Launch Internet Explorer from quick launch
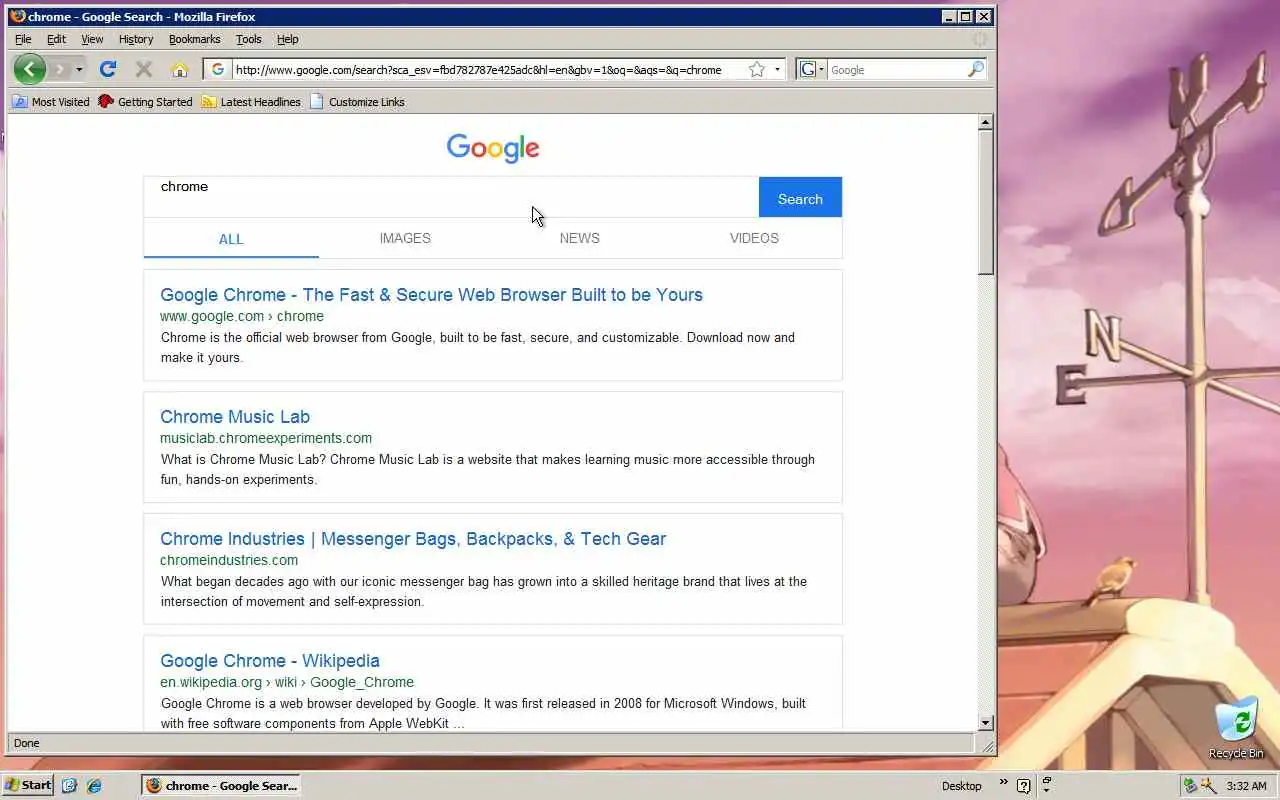 coord(94,785)
